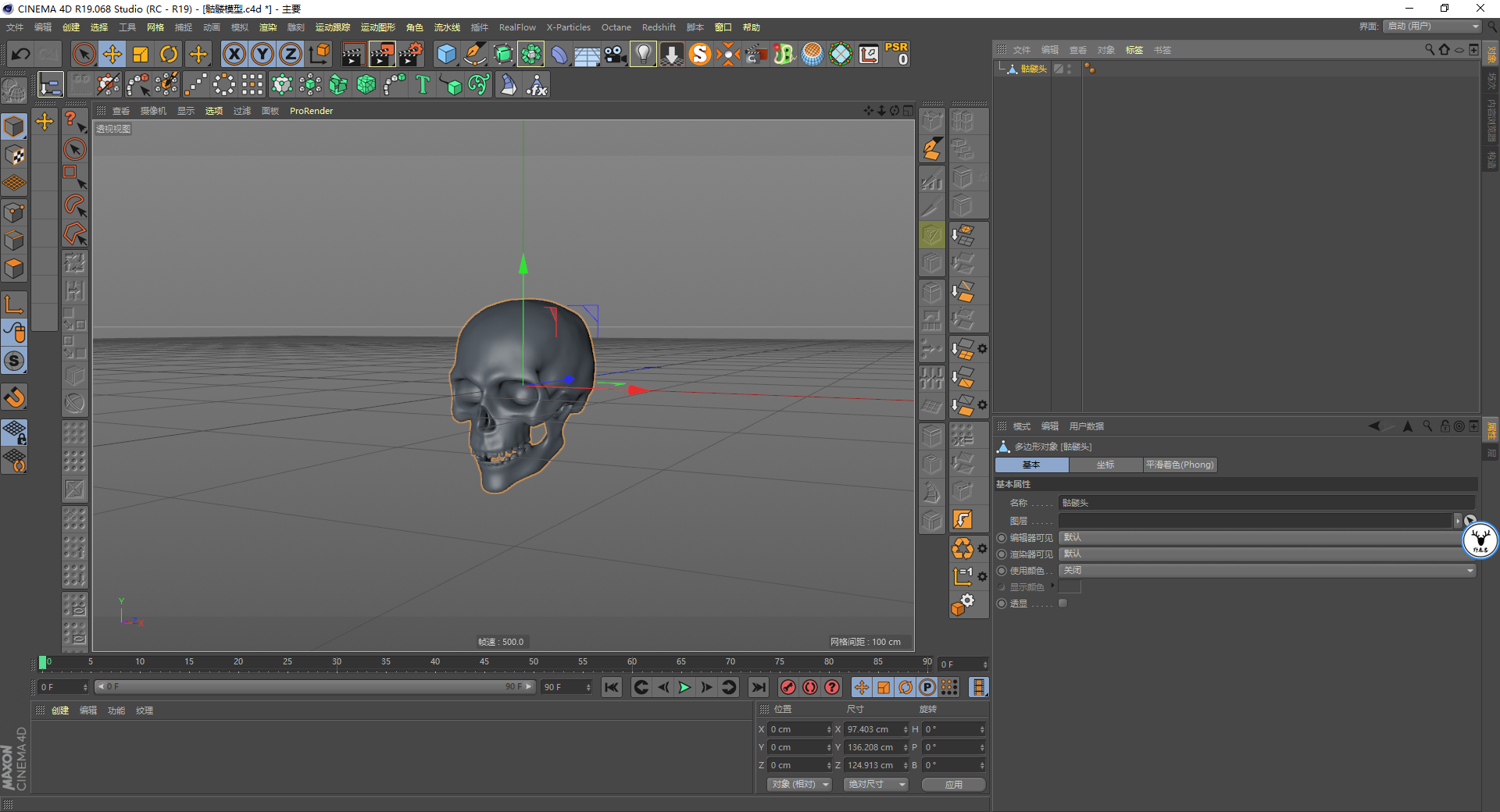The height and width of the screenshot is (812, 1500).
Task: Select the Rotate tool in top toolbar
Action: [x=169, y=54]
